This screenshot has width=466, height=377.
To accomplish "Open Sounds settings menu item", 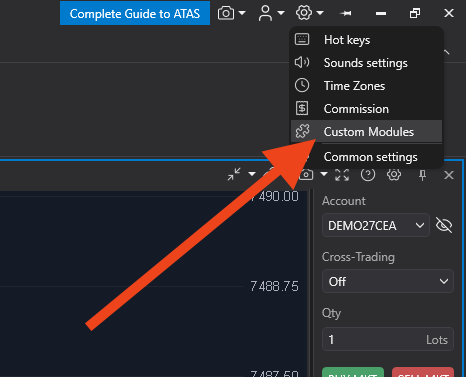I will pos(367,63).
